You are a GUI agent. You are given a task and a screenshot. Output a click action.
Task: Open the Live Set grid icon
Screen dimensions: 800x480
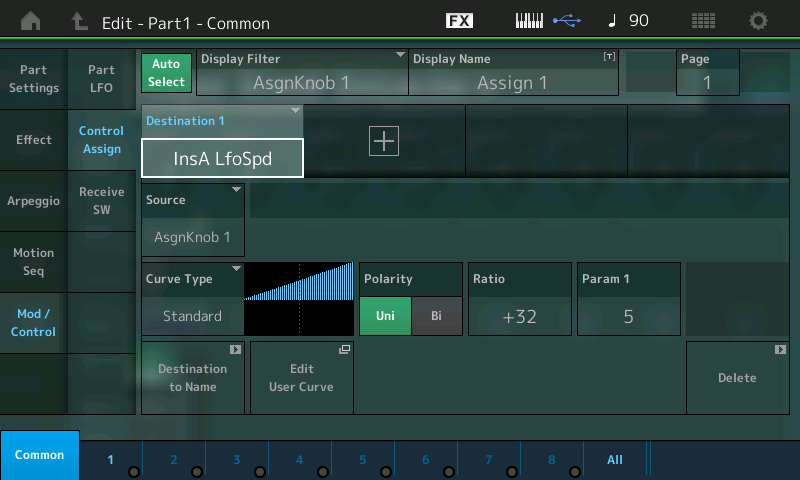(x=703, y=21)
